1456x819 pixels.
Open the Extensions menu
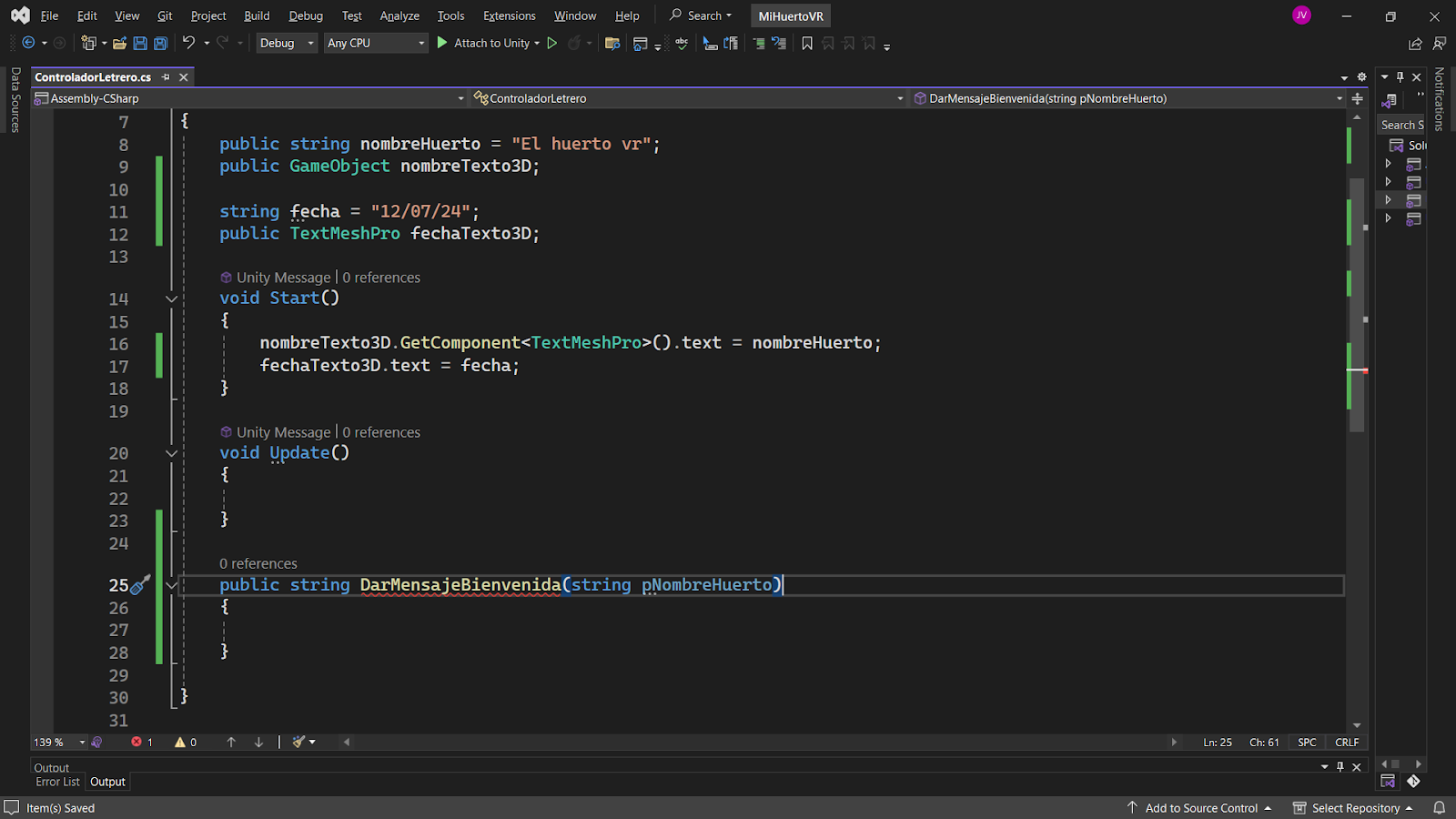(509, 15)
